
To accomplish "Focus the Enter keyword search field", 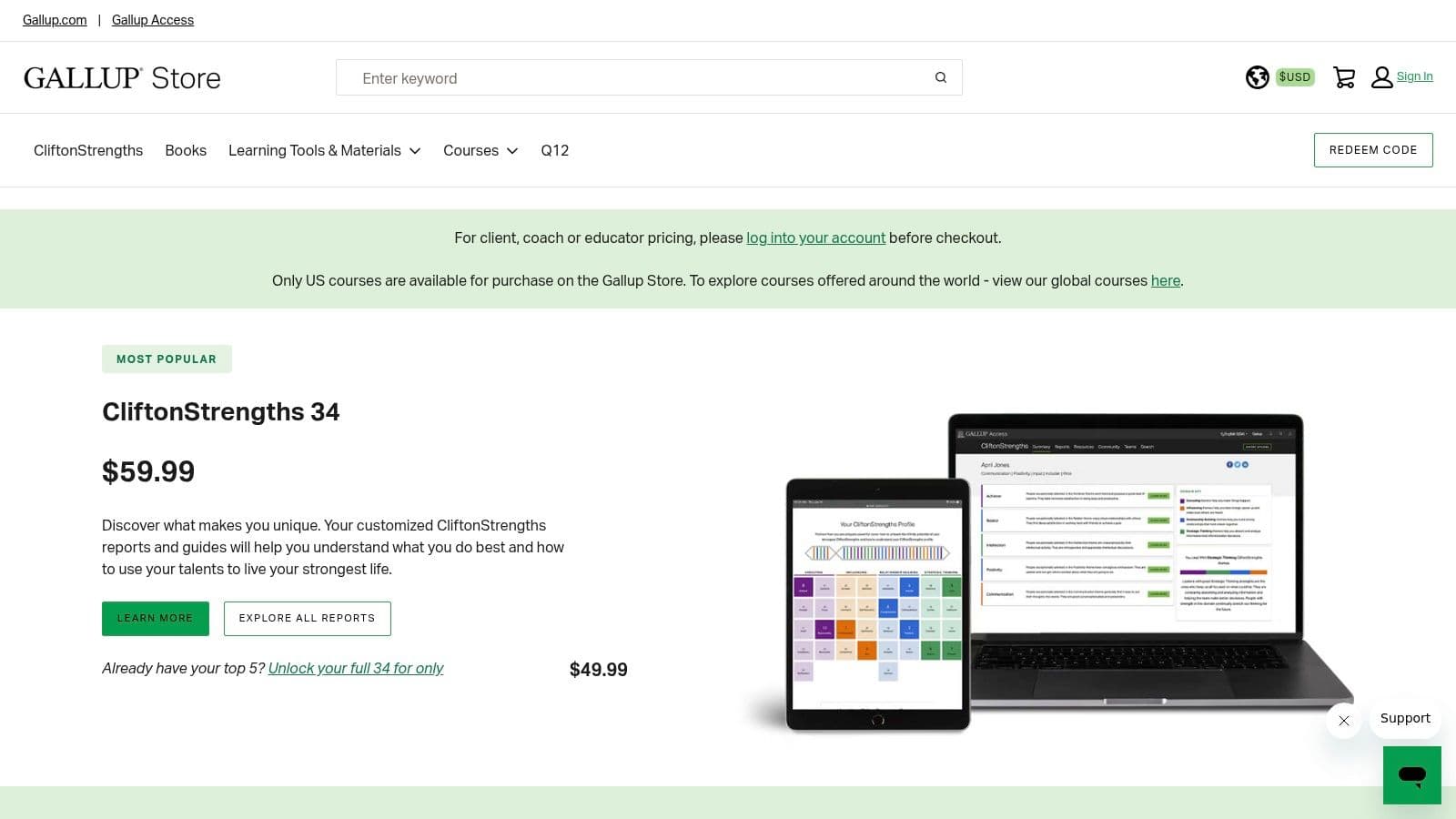I will click(637, 78).
